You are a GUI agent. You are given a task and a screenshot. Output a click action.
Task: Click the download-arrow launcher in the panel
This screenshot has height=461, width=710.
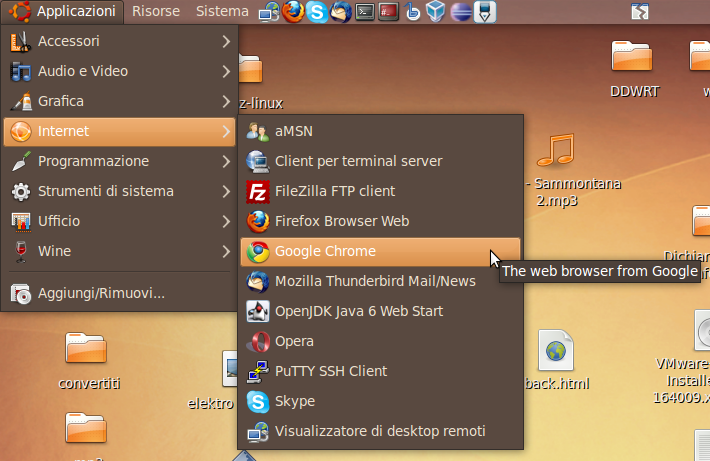pyautogui.click(x=485, y=12)
